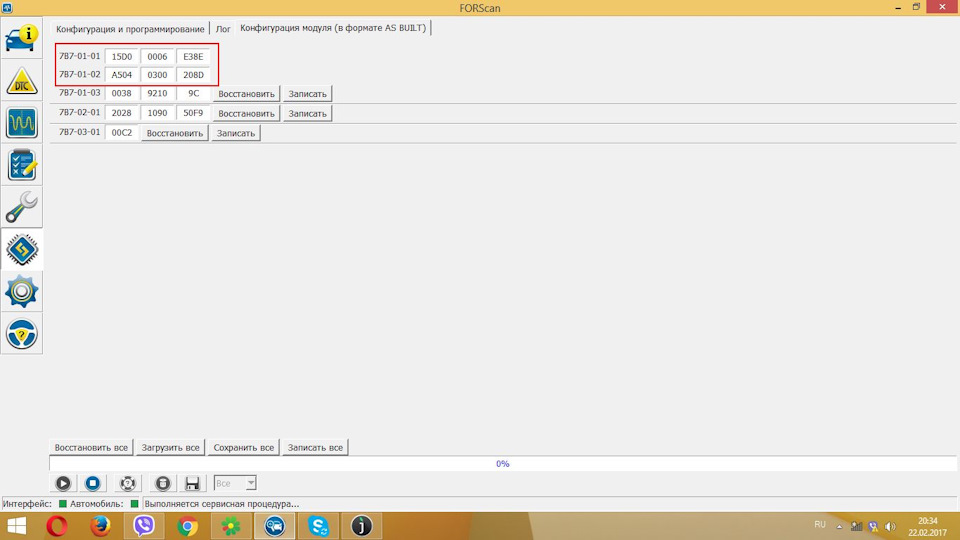Screen dimensions: 960x540
Task: Open the ICQ flower icon in taskbar
Action: point(231,526)
